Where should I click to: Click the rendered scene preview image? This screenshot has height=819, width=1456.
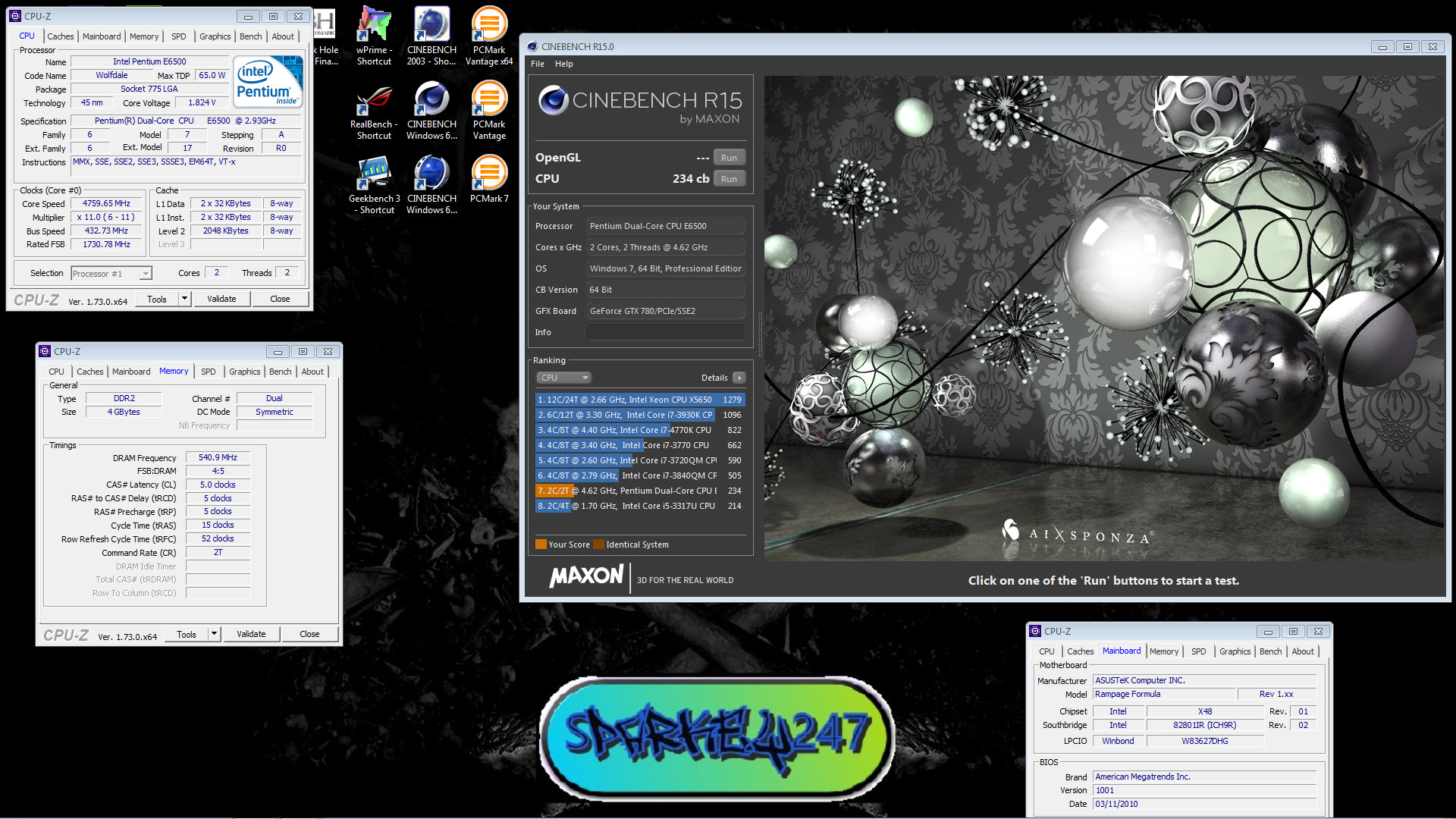pos(1104,318)
